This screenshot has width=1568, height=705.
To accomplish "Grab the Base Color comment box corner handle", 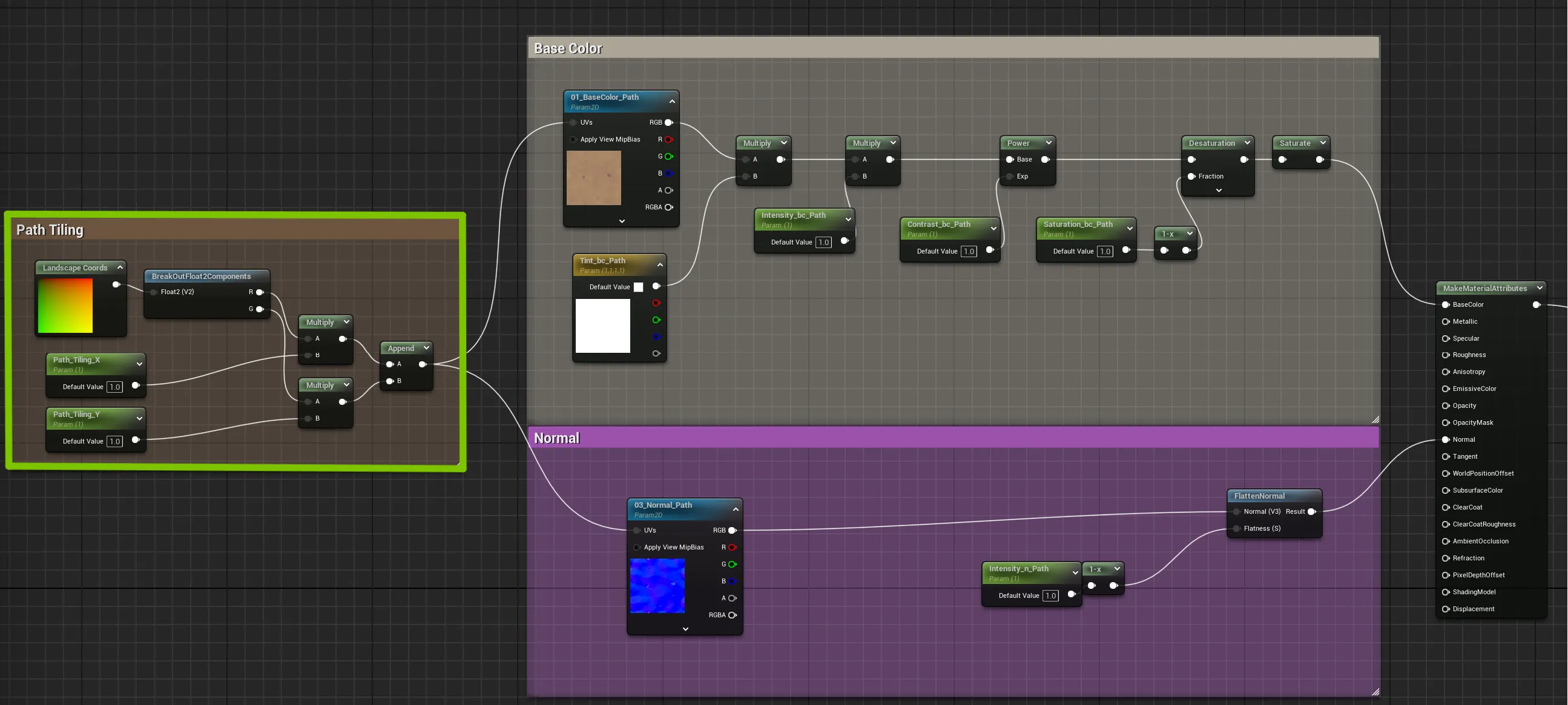I will pyautogui.click(x=1375, y=420).
